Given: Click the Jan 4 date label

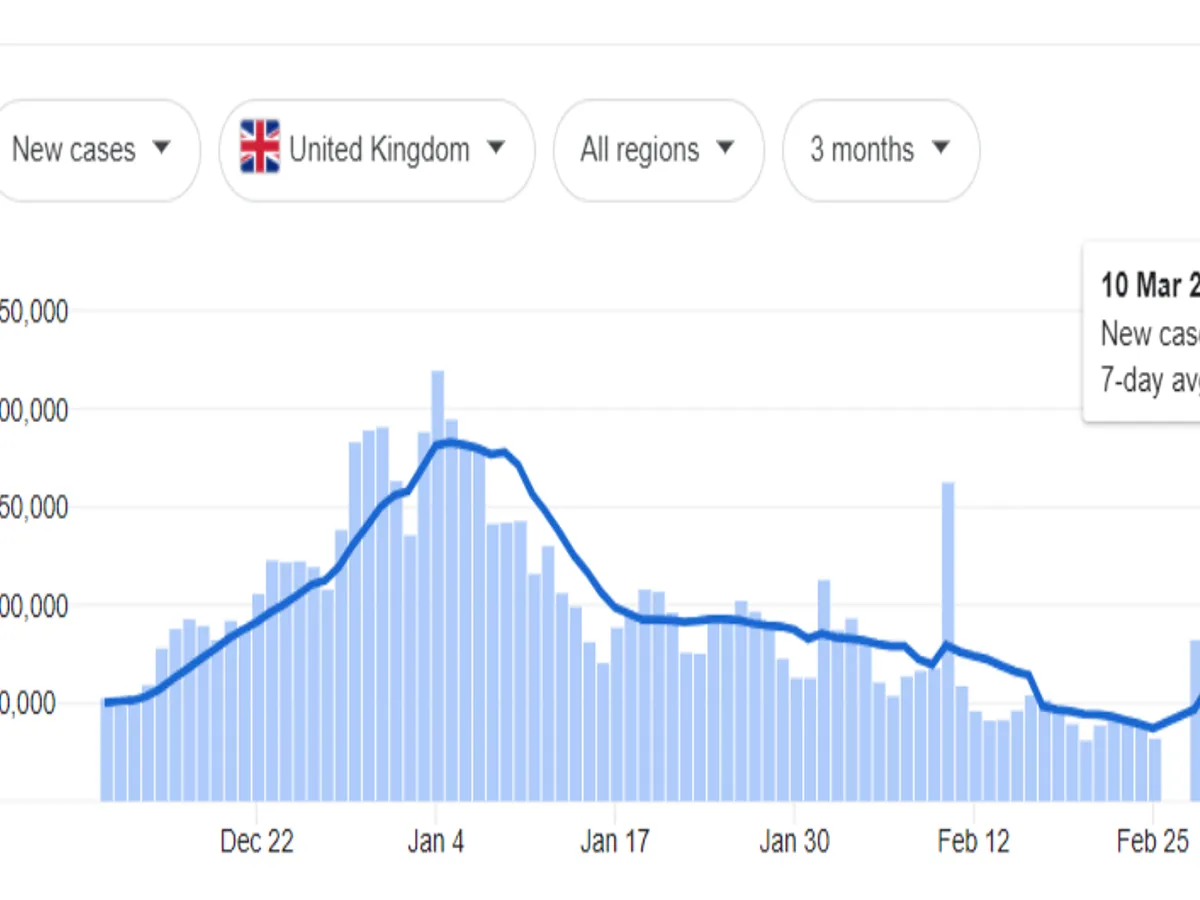Looking at the screenshot, I should coord(436,842).
